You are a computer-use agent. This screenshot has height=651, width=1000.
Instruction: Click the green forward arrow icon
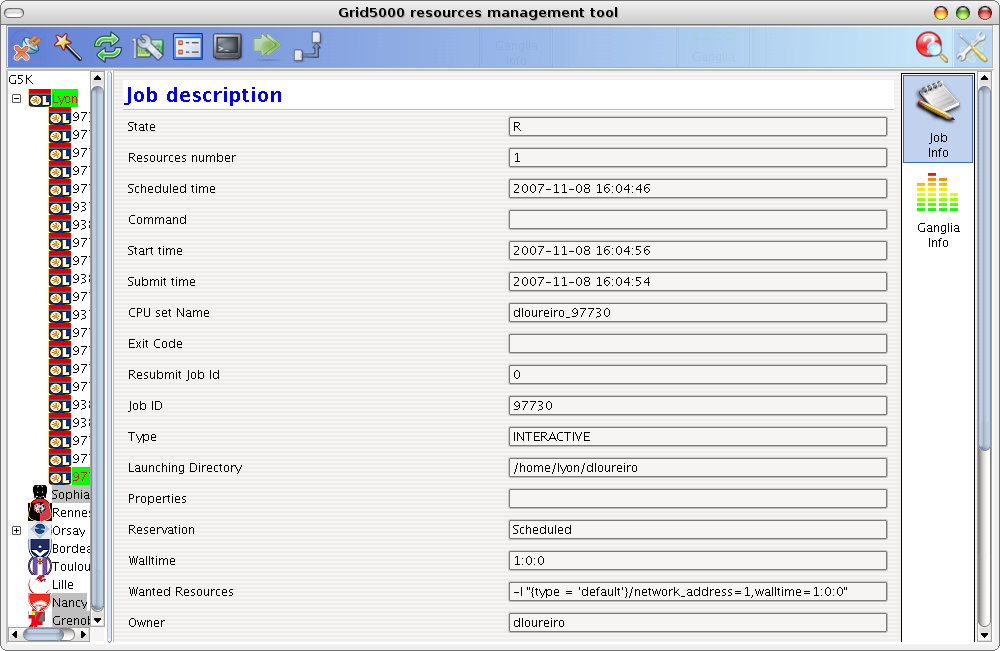tap(267, 47)
